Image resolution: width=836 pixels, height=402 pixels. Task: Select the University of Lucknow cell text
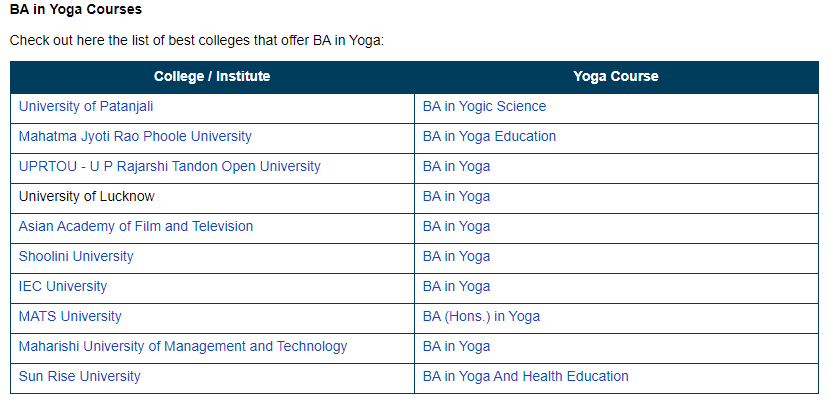(x=86, y=196)
